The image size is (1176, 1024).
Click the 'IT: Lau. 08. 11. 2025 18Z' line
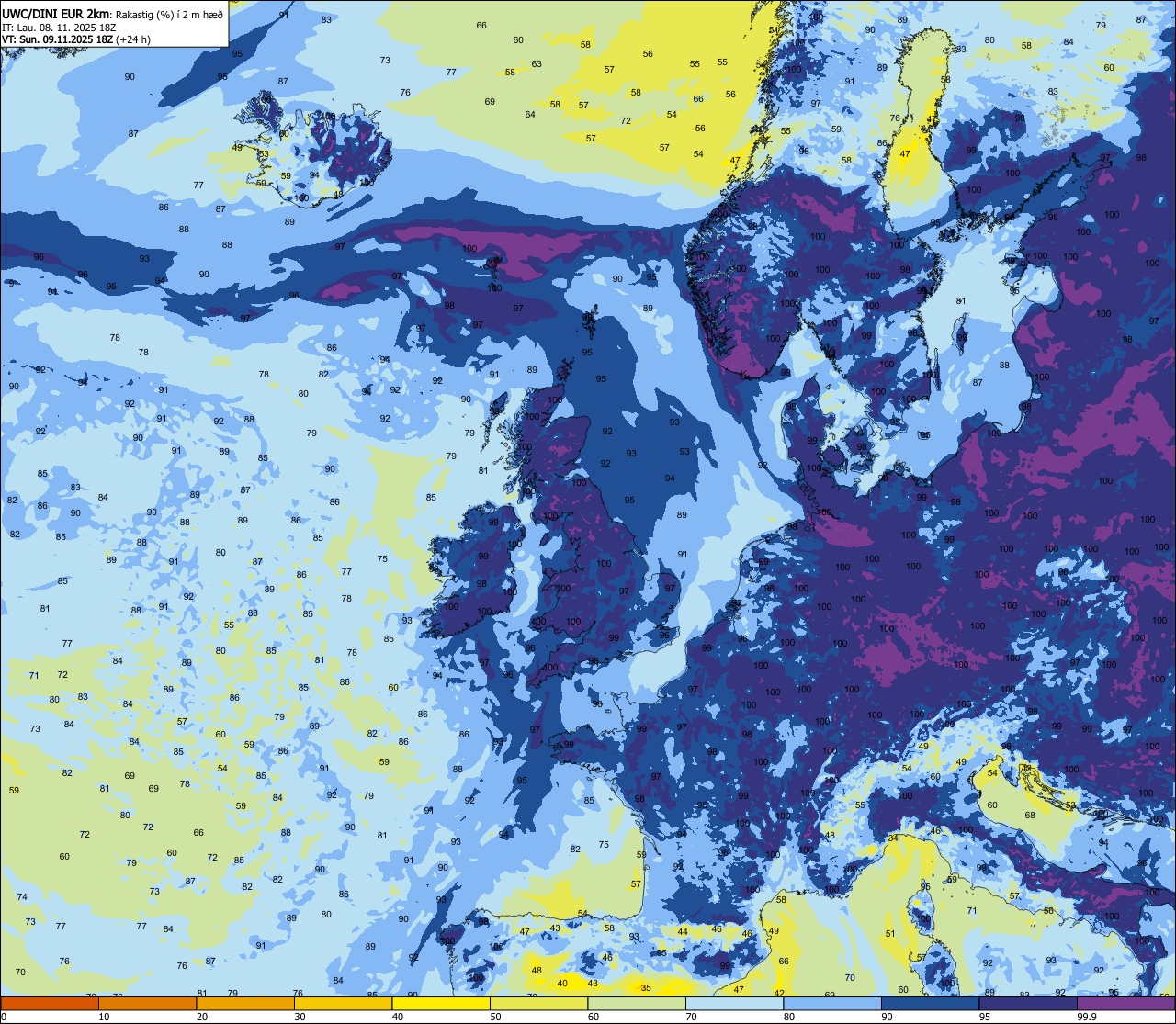coord(59,27)
